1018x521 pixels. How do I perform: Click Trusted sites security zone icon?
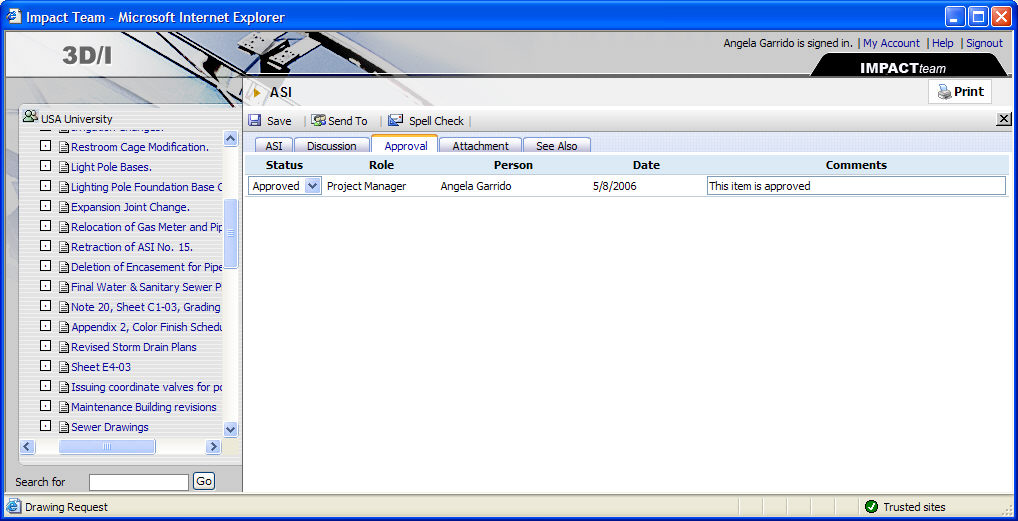871,507
